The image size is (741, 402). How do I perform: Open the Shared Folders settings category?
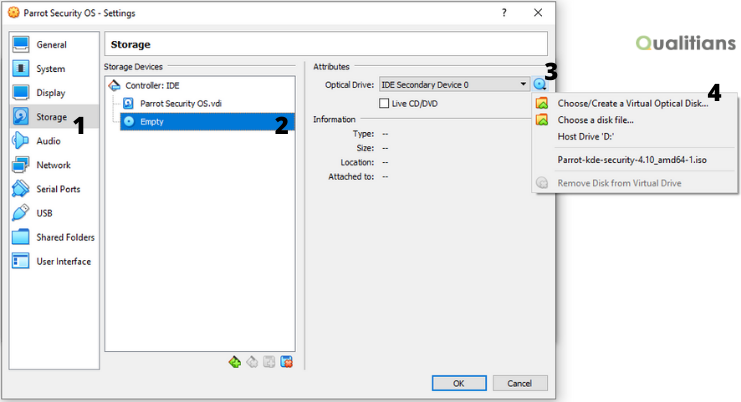pos(53,237)
